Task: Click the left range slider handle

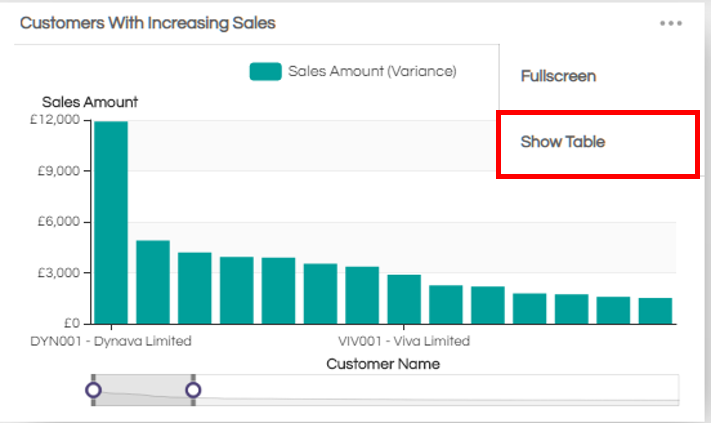Action: coord(93,390)
